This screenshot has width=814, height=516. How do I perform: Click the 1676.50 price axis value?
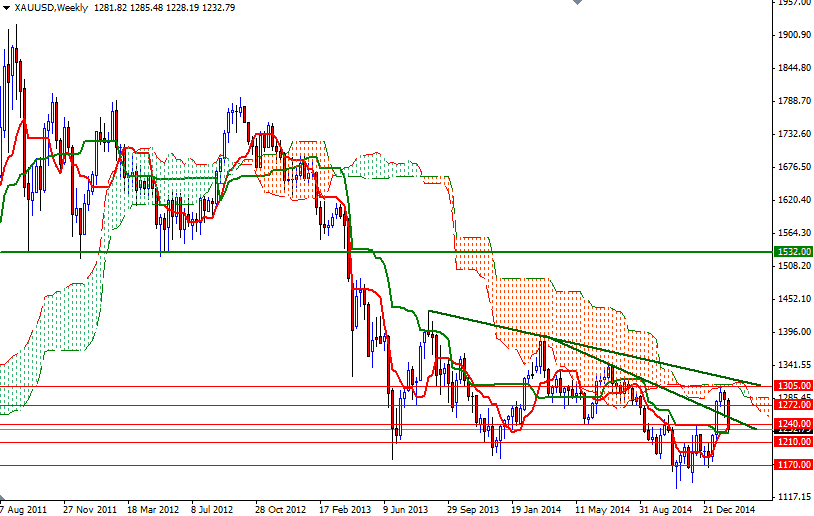pos(795,167)
